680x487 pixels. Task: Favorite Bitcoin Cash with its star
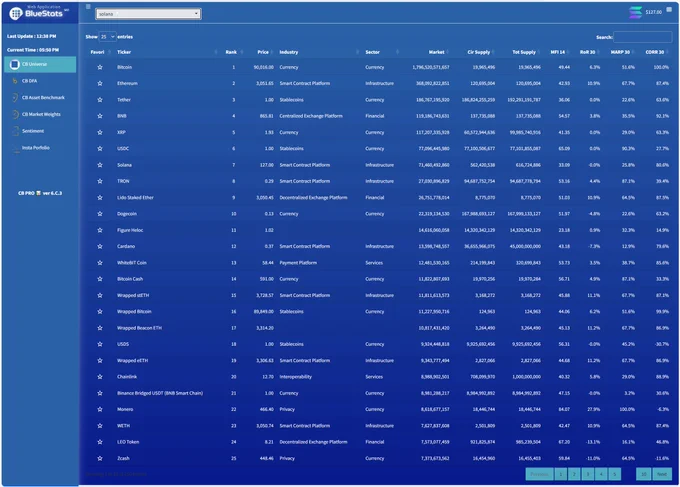(100, 279)
